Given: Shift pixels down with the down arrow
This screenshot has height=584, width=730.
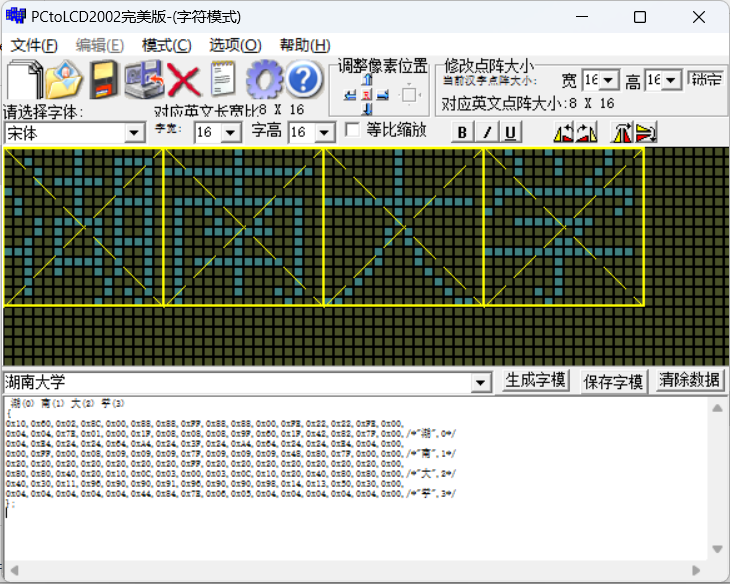Looking at the screenshot, I should tap(367, 109).
